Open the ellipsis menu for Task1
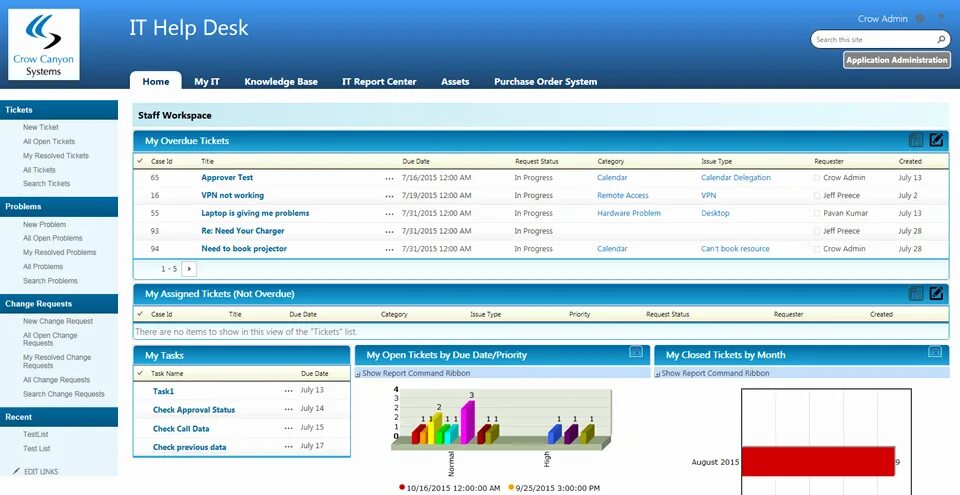This screenshot has height=495, width=960. tap(288, 391)
